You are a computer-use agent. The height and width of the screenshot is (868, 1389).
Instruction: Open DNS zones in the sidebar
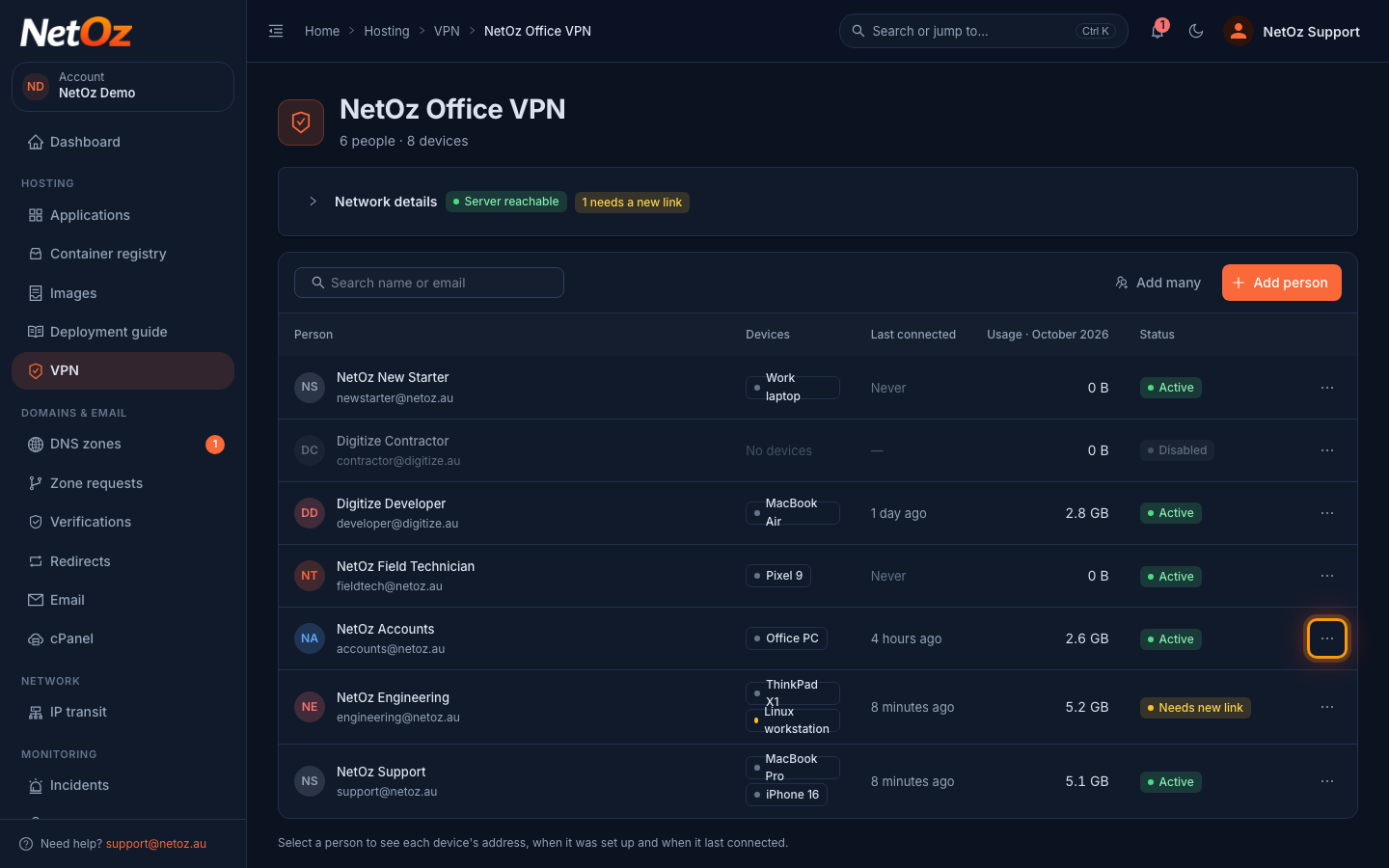(x=123, y=444)
